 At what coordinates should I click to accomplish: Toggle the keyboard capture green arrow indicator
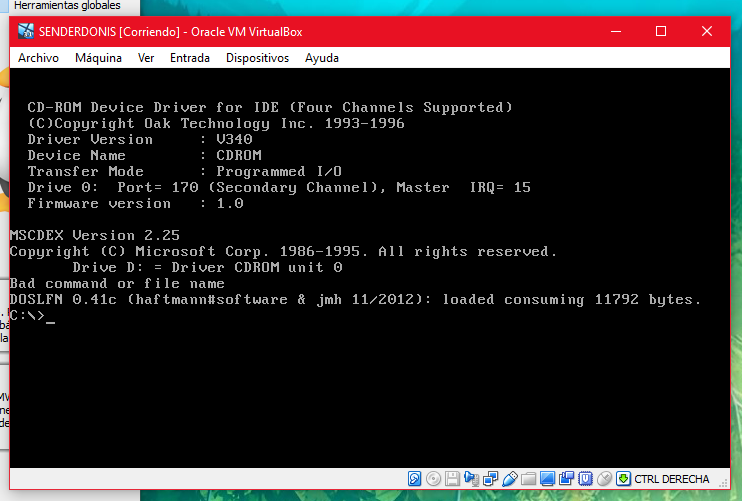(x=623, y=479)
